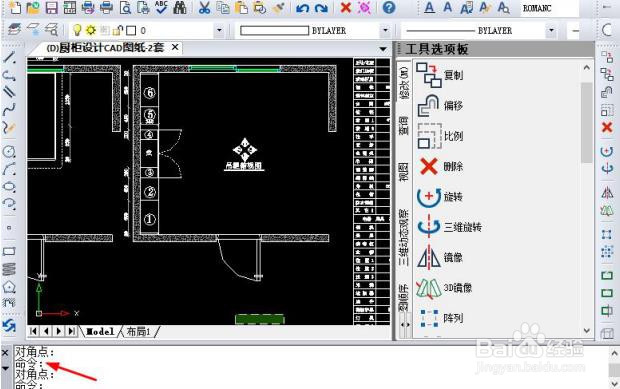Click the rotate icon in right toolbar

coord(607,151)
